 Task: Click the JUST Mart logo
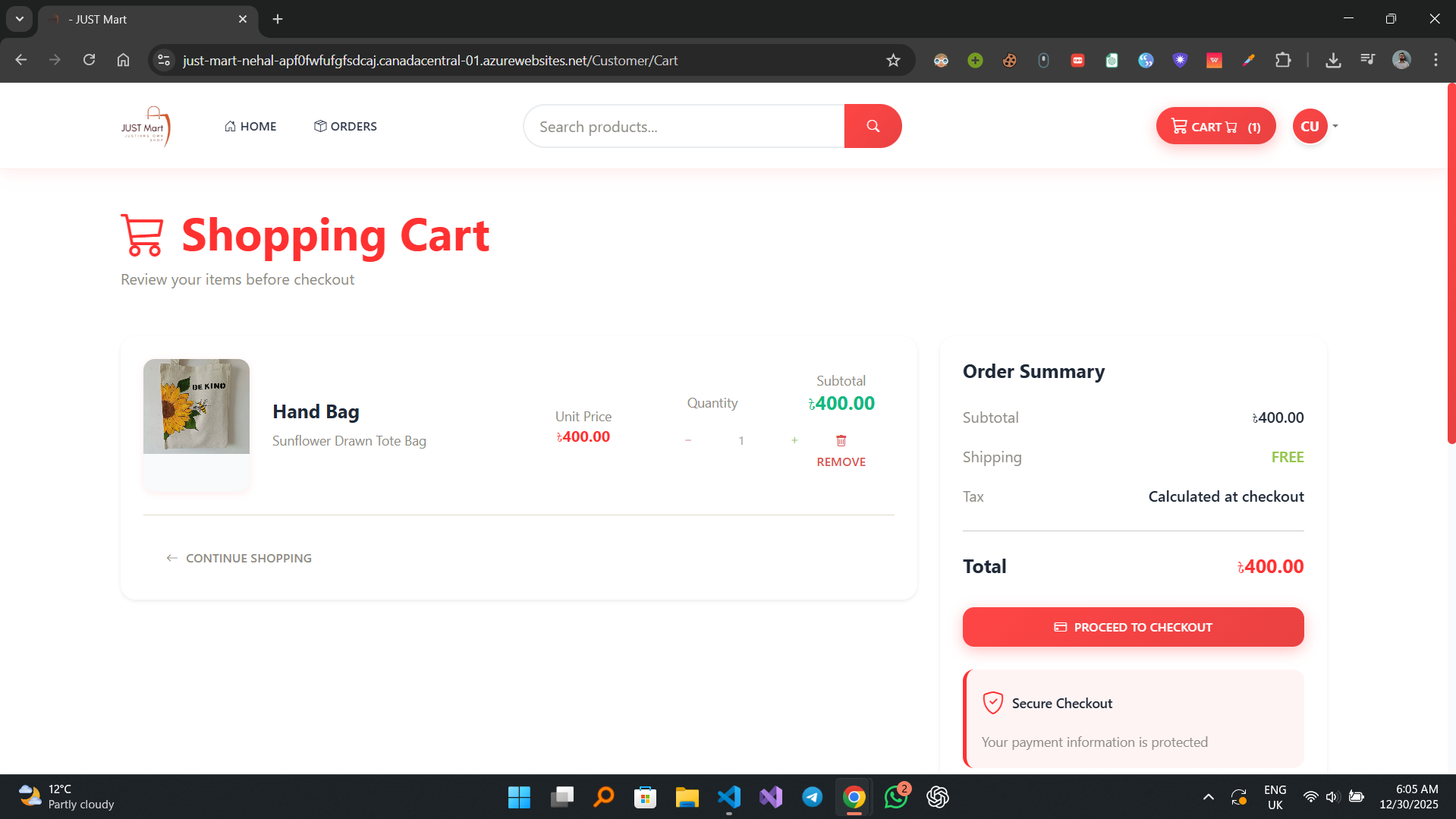click(146, 125)
